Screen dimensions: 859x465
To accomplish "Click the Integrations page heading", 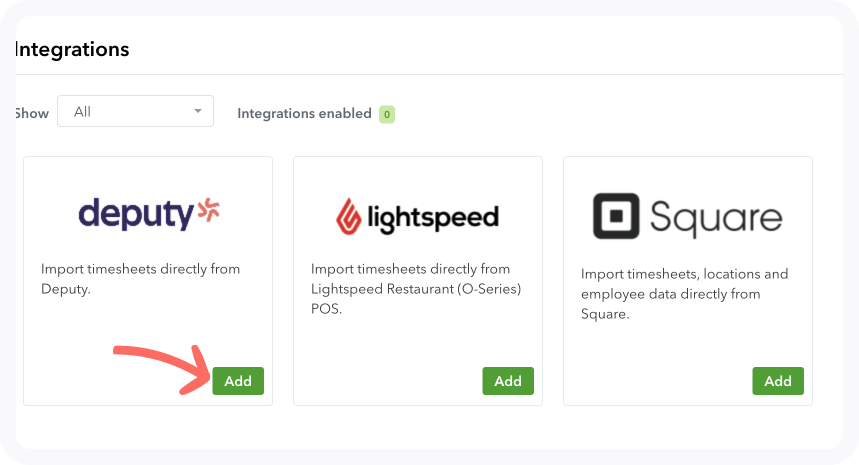I will pyautogui.click(x=72, y=49).
